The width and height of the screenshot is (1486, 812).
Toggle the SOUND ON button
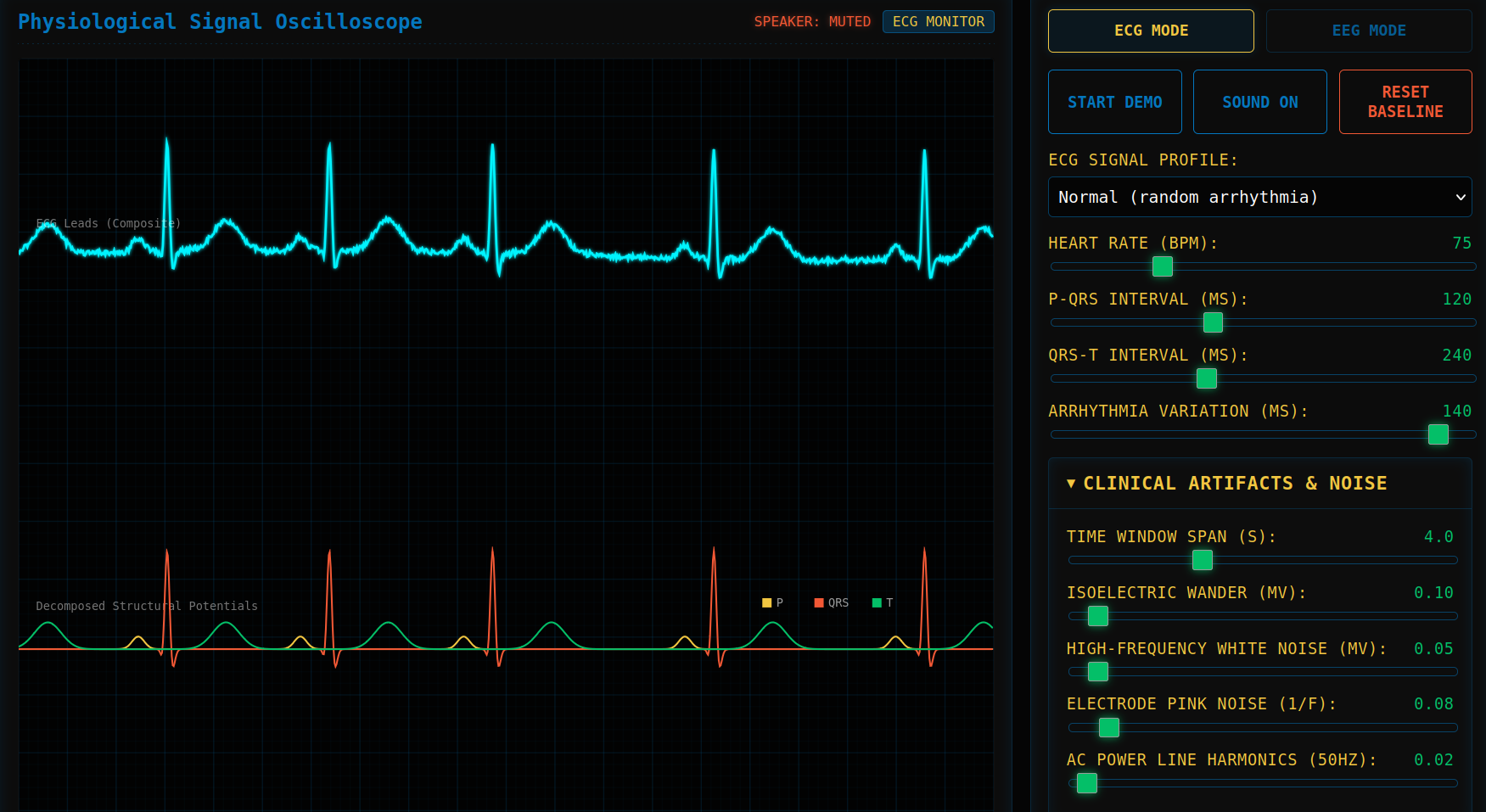(x=1260, y=102)
